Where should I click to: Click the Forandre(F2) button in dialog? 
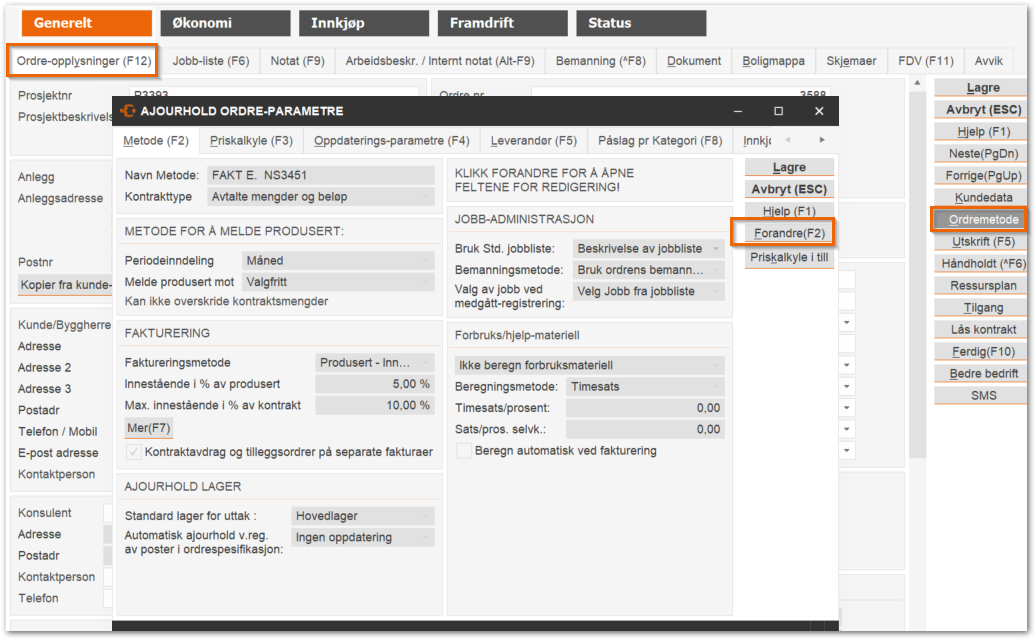(789, 233)
